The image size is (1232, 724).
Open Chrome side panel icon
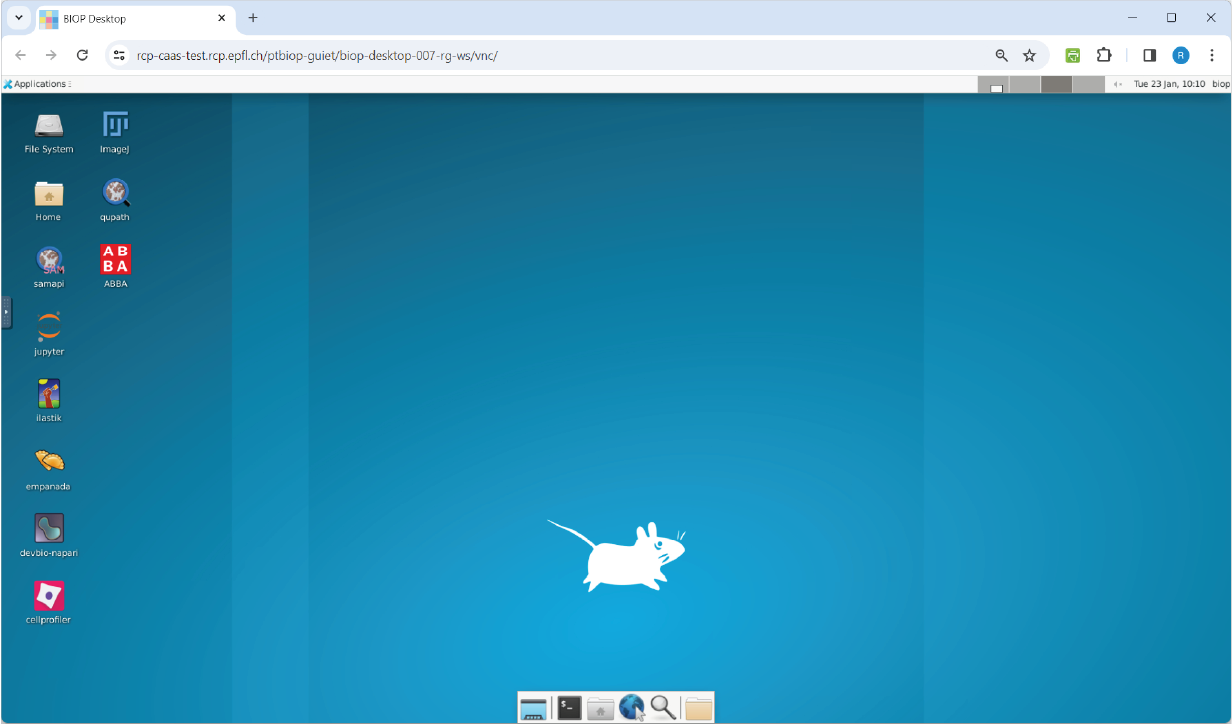click(x=1149, y=55)
